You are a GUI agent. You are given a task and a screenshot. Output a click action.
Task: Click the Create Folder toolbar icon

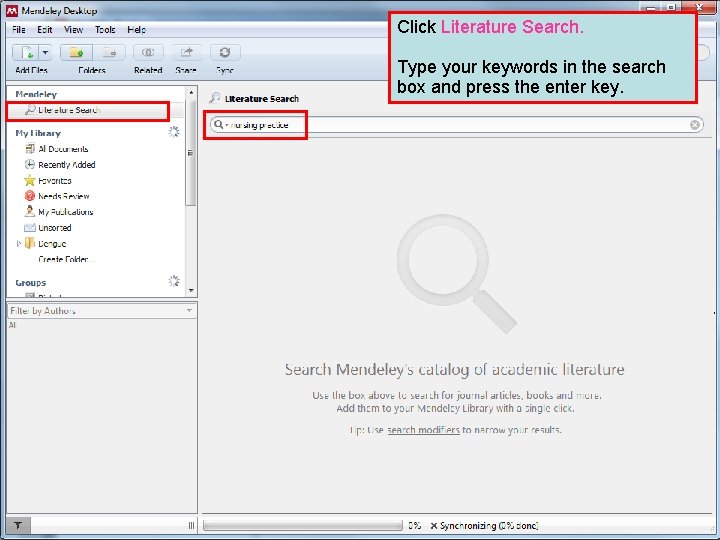click(x=76, y=53)
